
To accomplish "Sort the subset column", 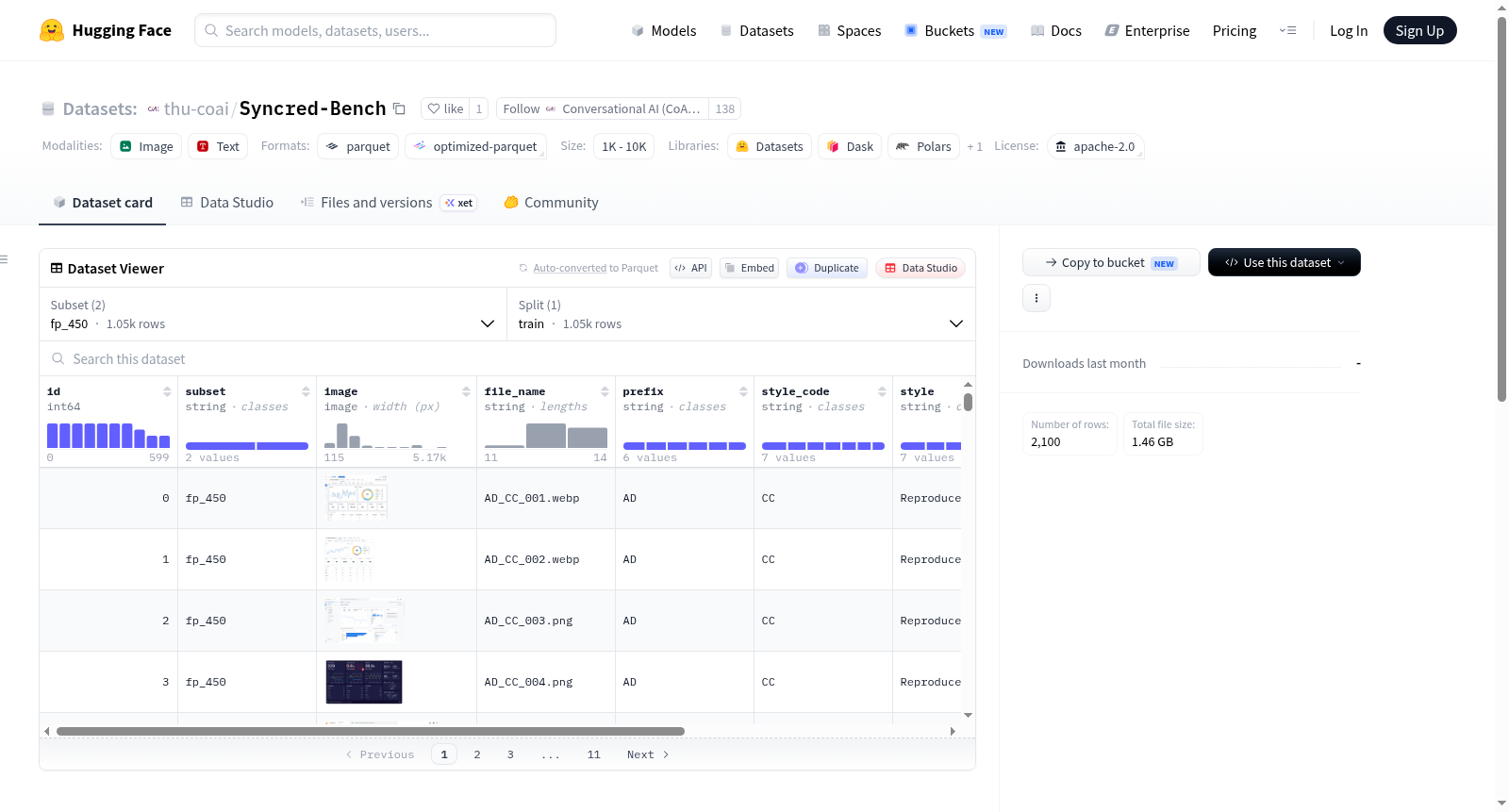I will [306, 391].
